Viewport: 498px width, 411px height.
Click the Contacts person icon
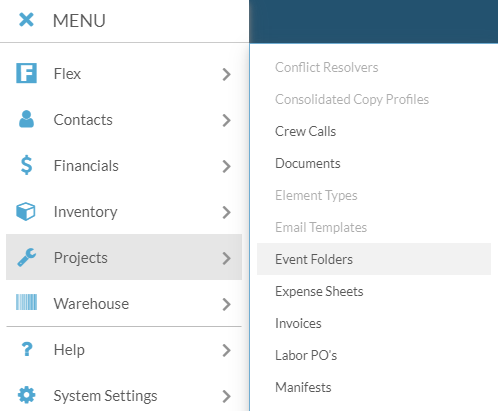26,119
